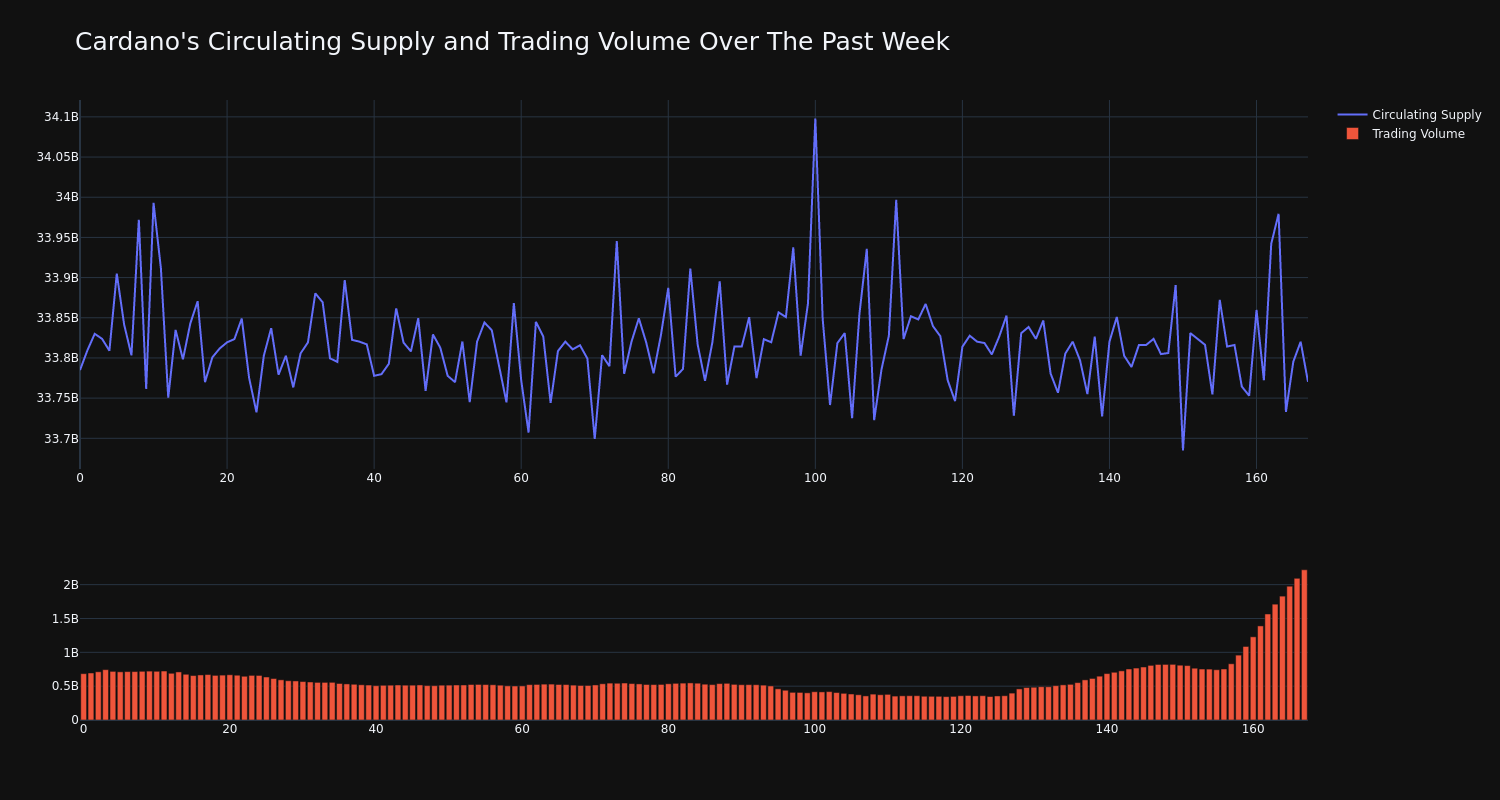Click the 33.9B y-axis label
Viewport: 1500px width, 800px height.
pos(61,278)
